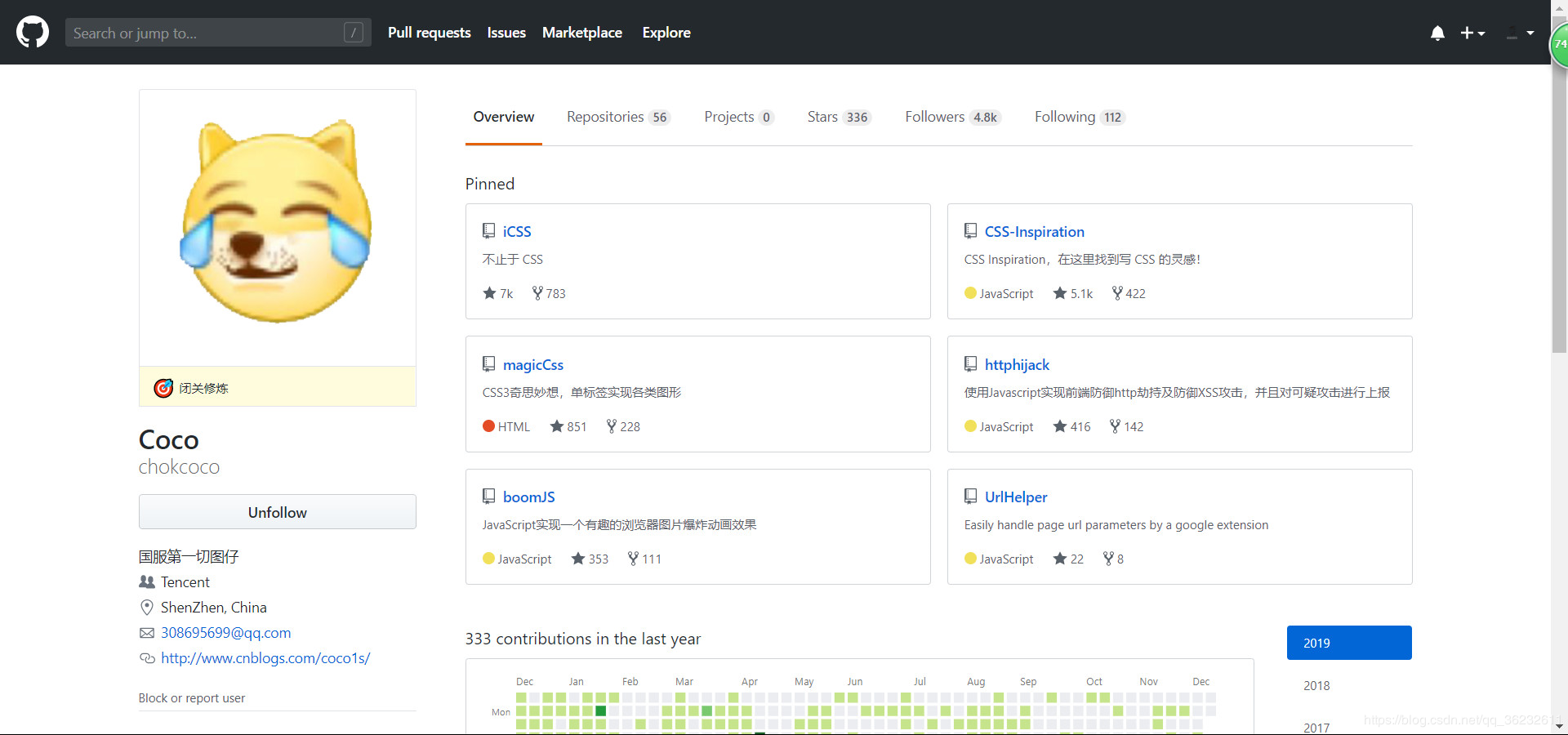Click the repo icon beside iCSS
Screen dimensions: 1568x735
[x=488, y=231]
